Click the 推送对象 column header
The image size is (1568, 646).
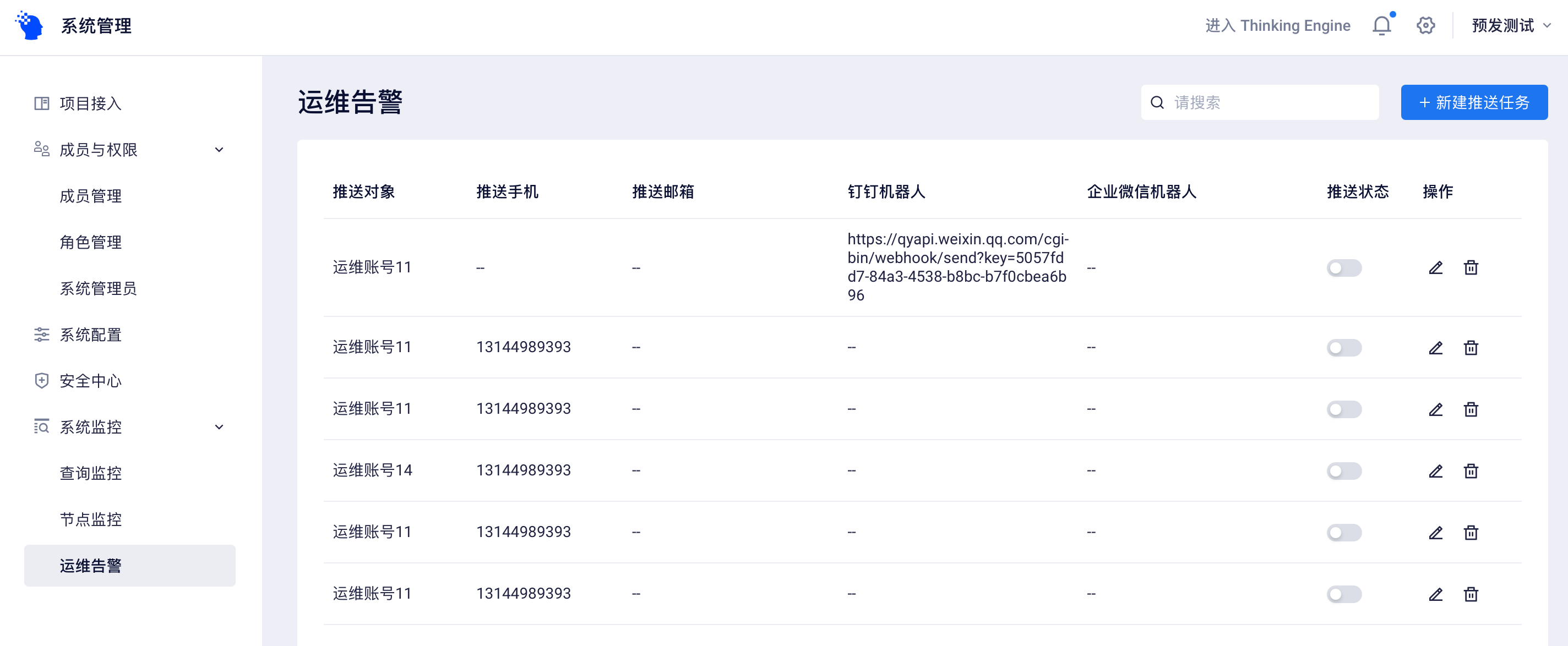click(363, 191)
